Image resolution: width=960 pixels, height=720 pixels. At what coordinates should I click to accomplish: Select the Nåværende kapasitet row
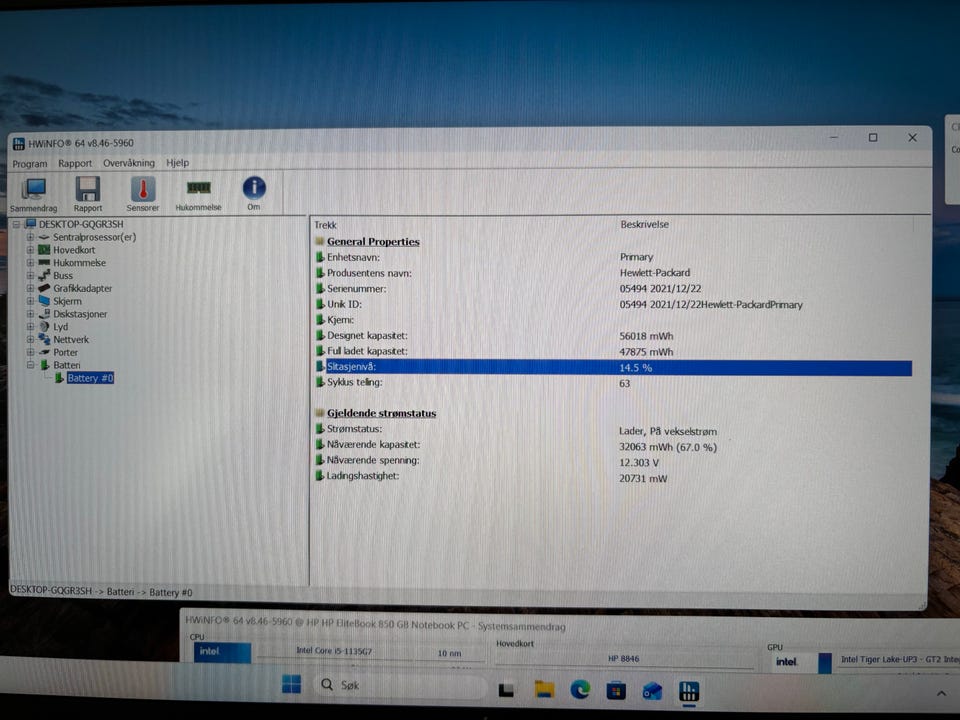[x=612, y=446]
